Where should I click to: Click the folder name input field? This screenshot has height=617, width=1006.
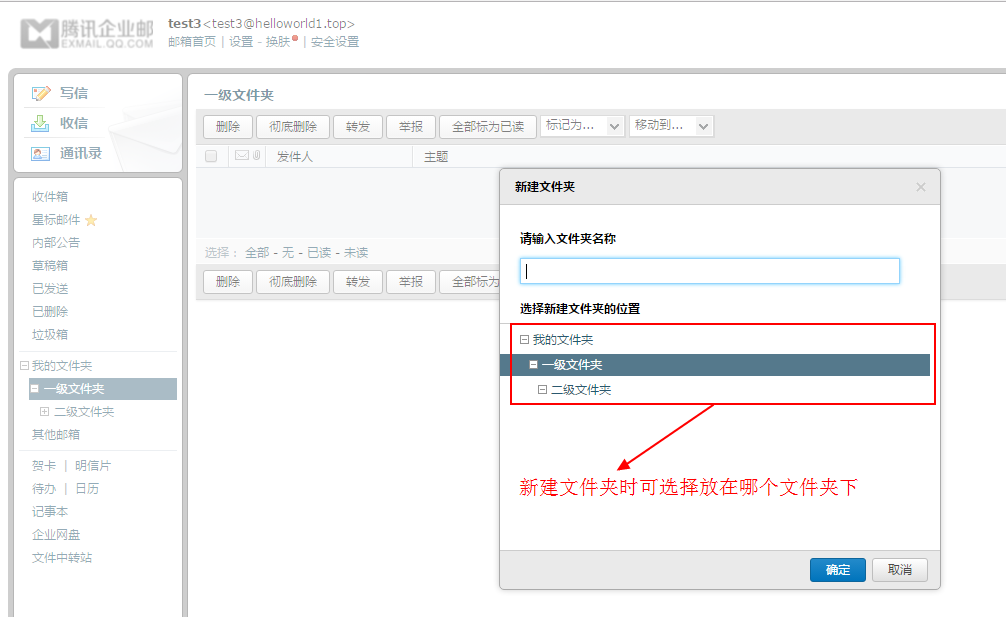click(710, 271)
